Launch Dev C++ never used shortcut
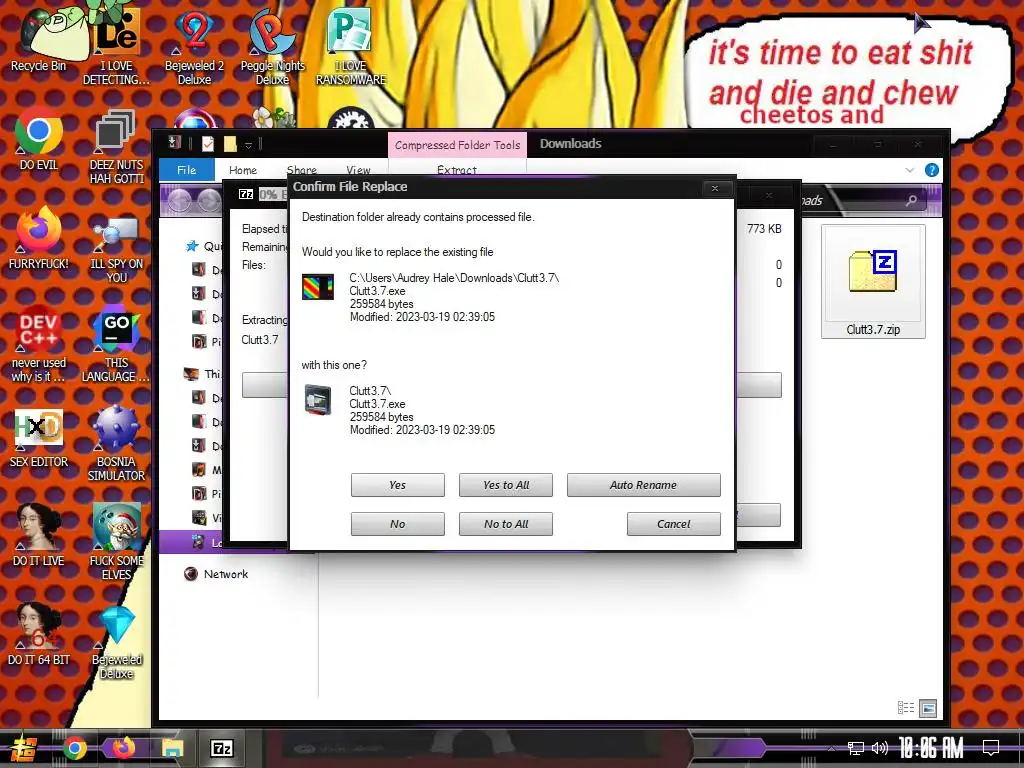 point(39,343)
